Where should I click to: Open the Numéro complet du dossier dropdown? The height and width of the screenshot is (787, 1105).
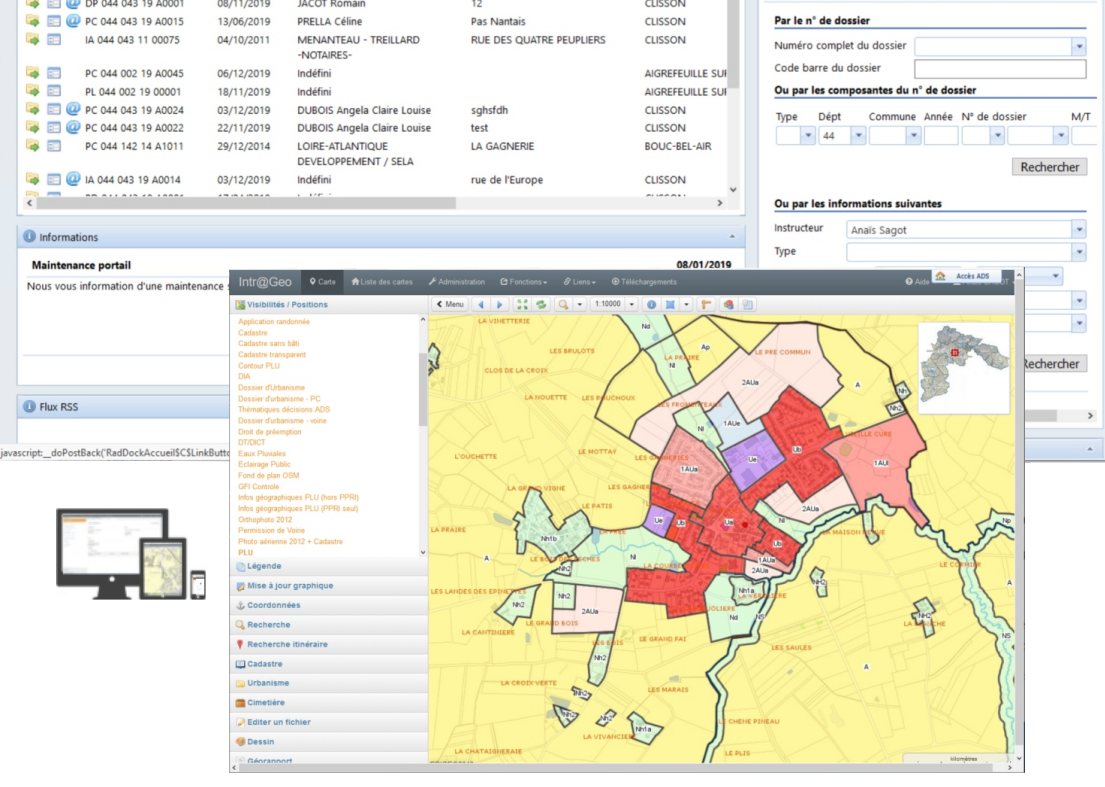1078,46
